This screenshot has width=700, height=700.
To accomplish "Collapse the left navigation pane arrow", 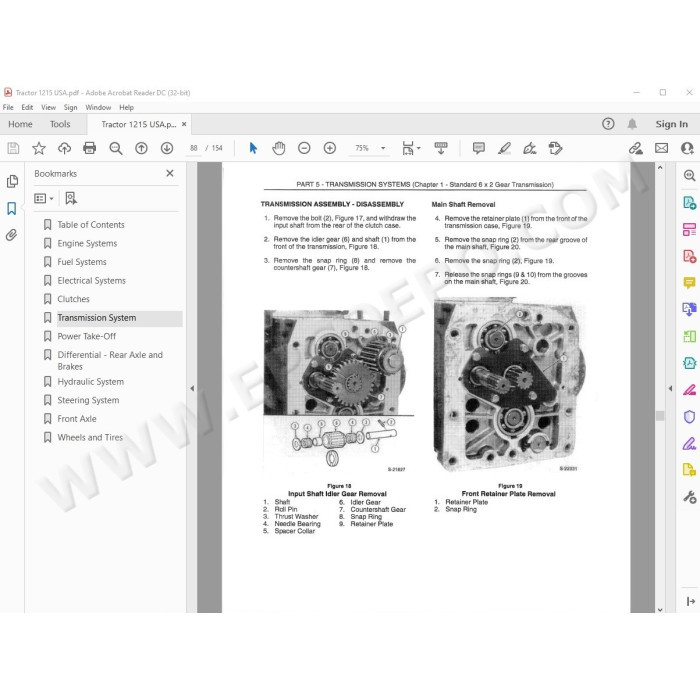I will pos(192,388).
